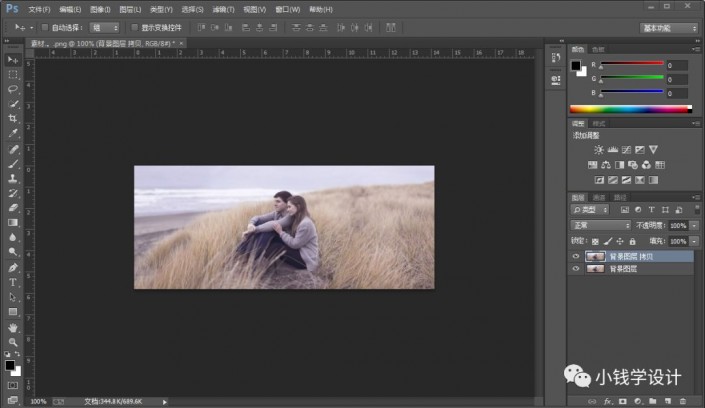This screenshot has height=408, width=705.
Task: Select the Hand tool
Action: tap(13, 327)
